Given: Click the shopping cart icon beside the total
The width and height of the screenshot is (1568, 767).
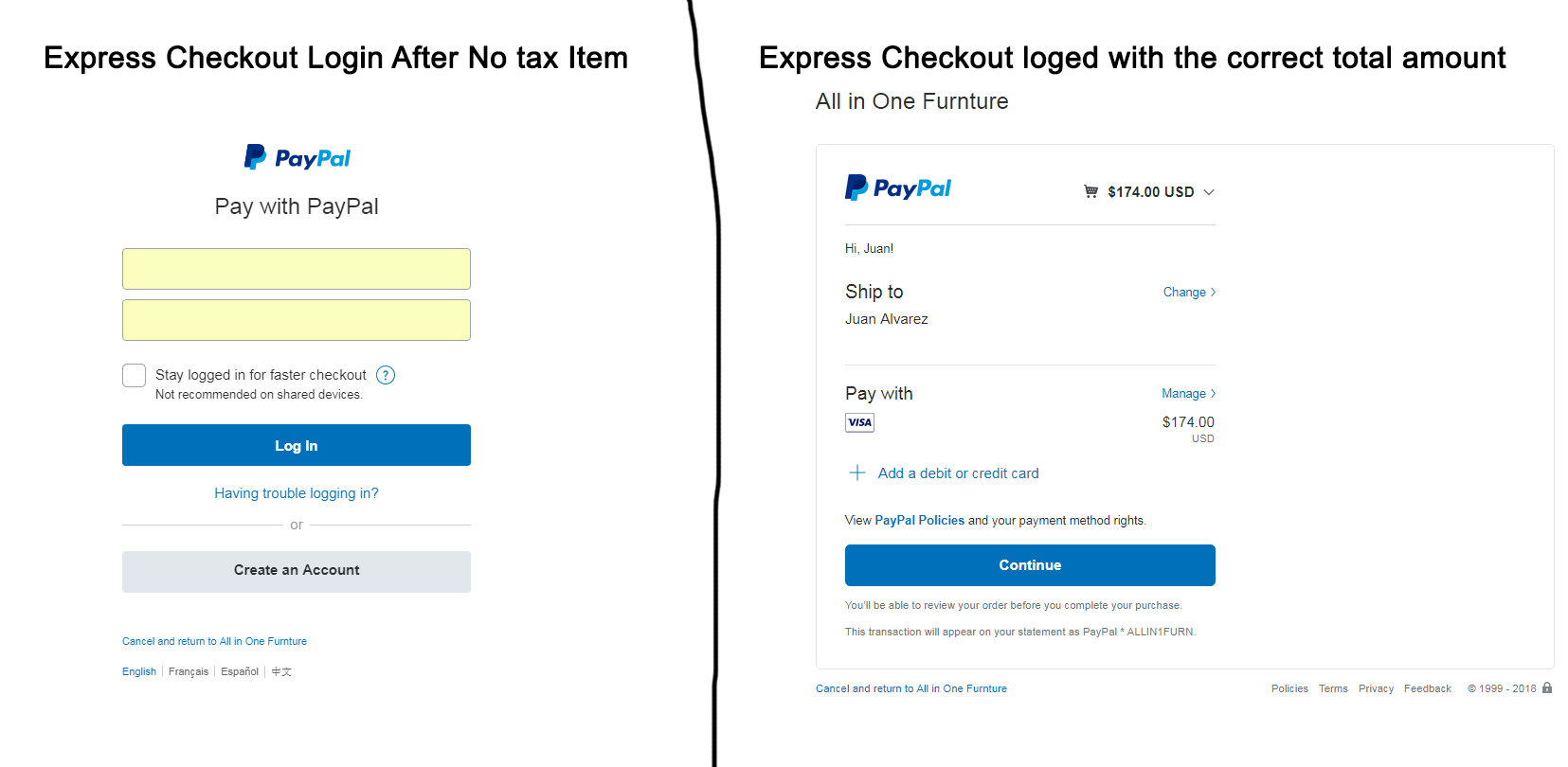Looking at the screenshot, I should tap(1090, 191).
